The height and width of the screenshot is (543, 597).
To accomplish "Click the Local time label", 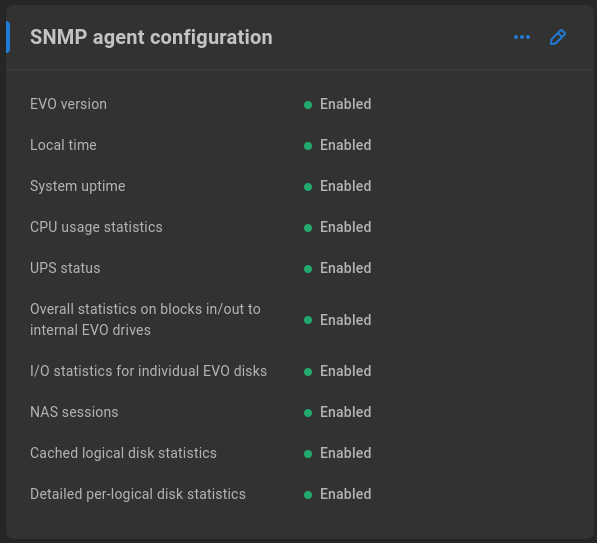I will (x=63, y=145).
